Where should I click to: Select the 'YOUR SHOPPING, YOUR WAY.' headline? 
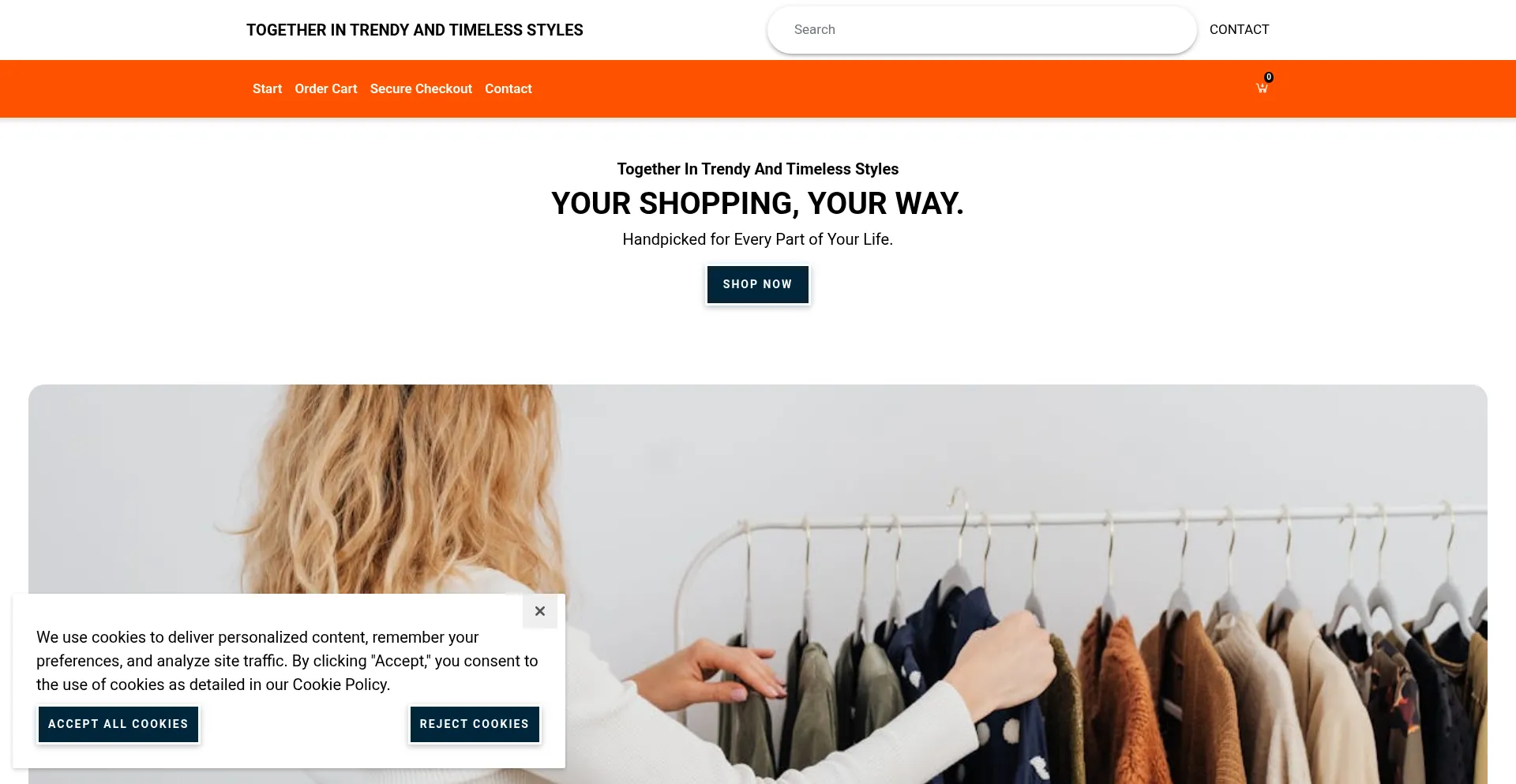[758, 204]
